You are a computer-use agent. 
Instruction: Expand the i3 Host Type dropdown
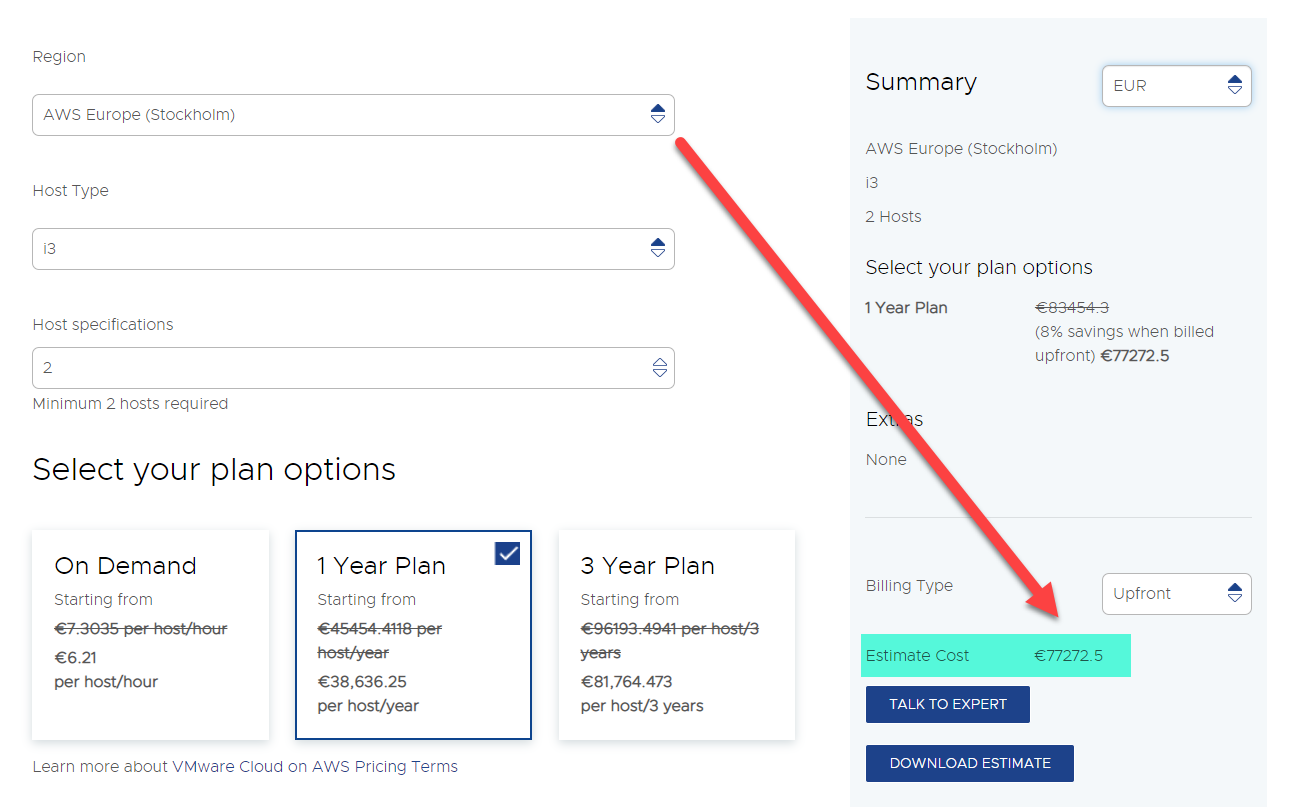(x=340, y=249)
